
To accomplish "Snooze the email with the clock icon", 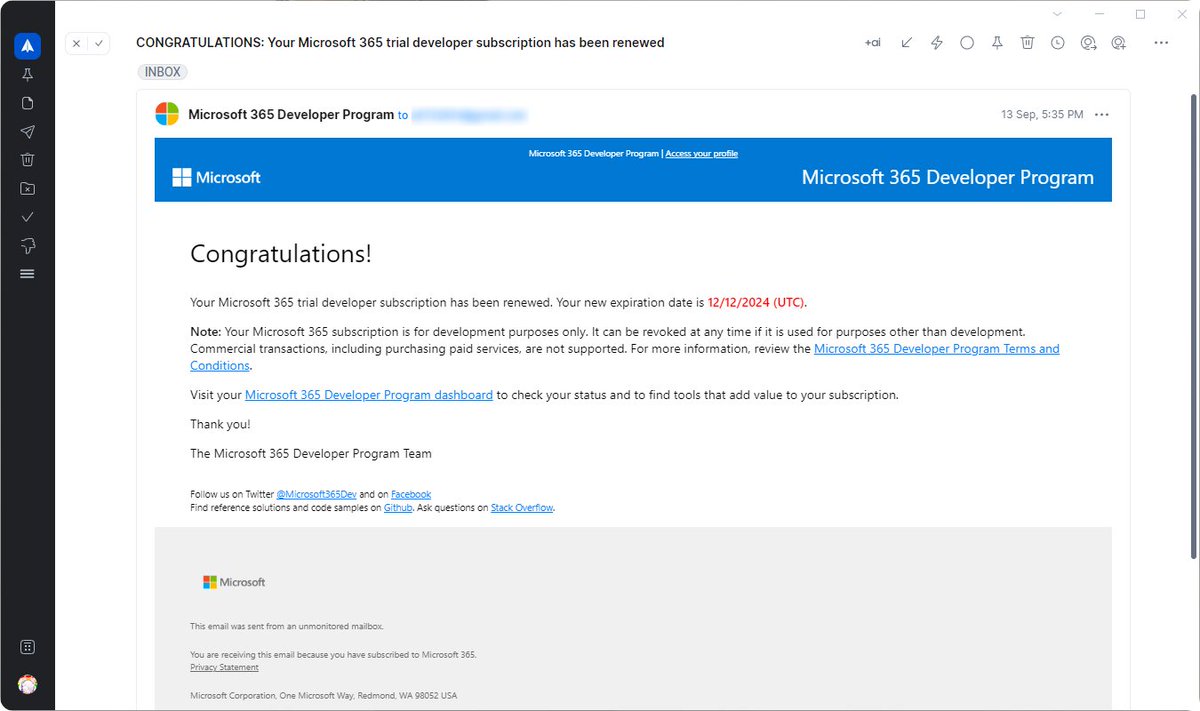I will pyautogui.click(x=1057, y=42).
